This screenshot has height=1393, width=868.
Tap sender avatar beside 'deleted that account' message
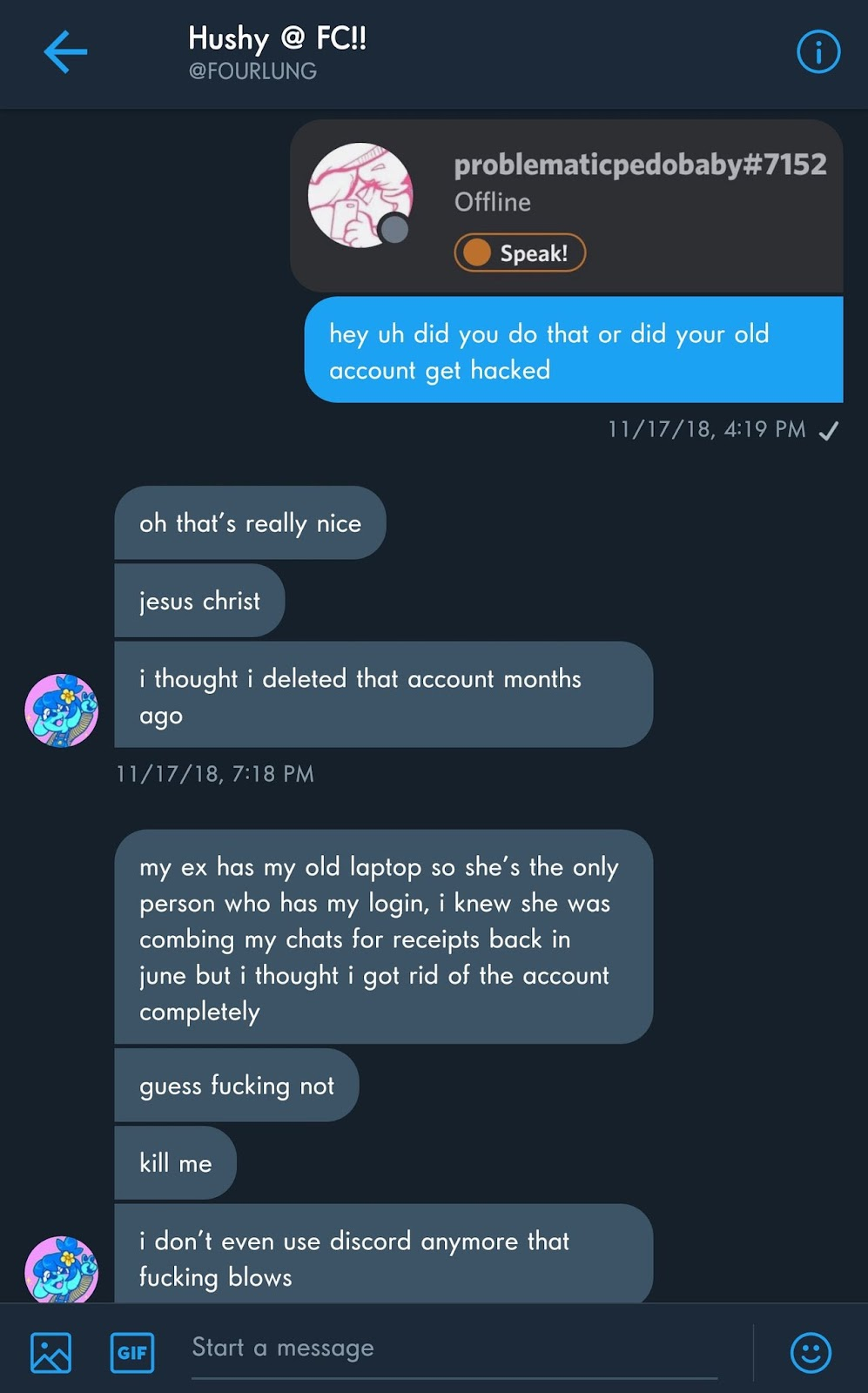click(61, 710)
